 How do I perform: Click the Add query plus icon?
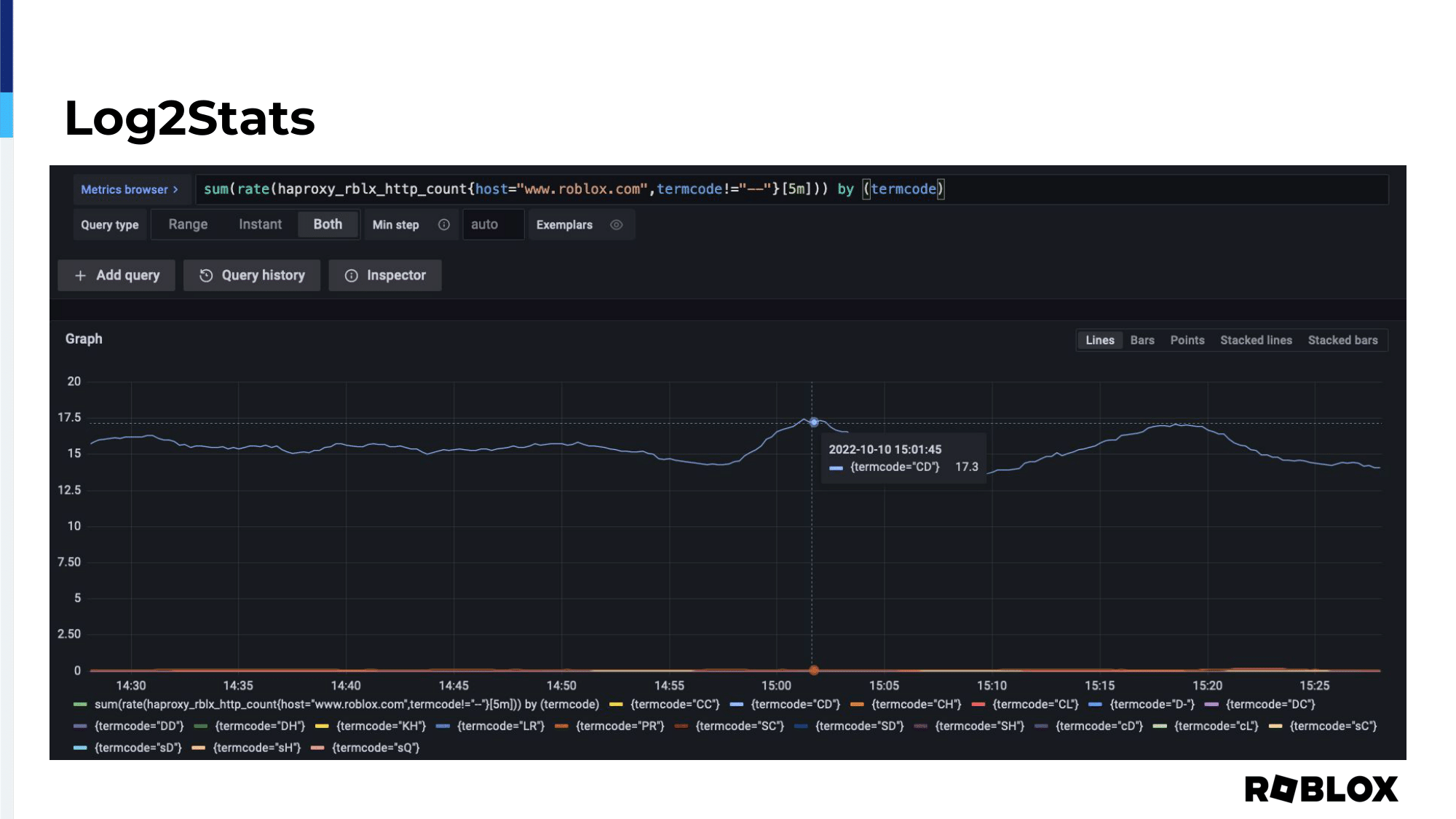point(80,275)
